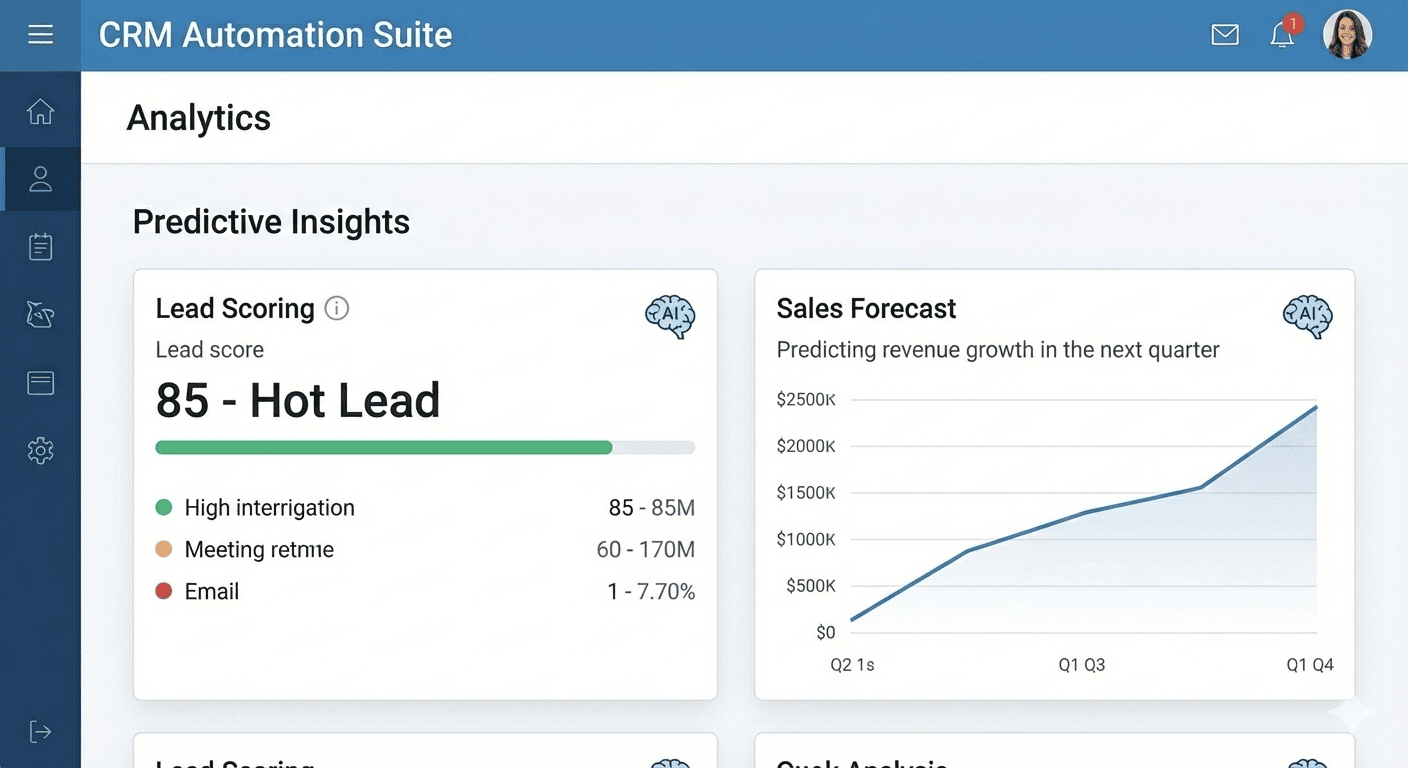Click the green lead score progress bar

click(384, 448)
